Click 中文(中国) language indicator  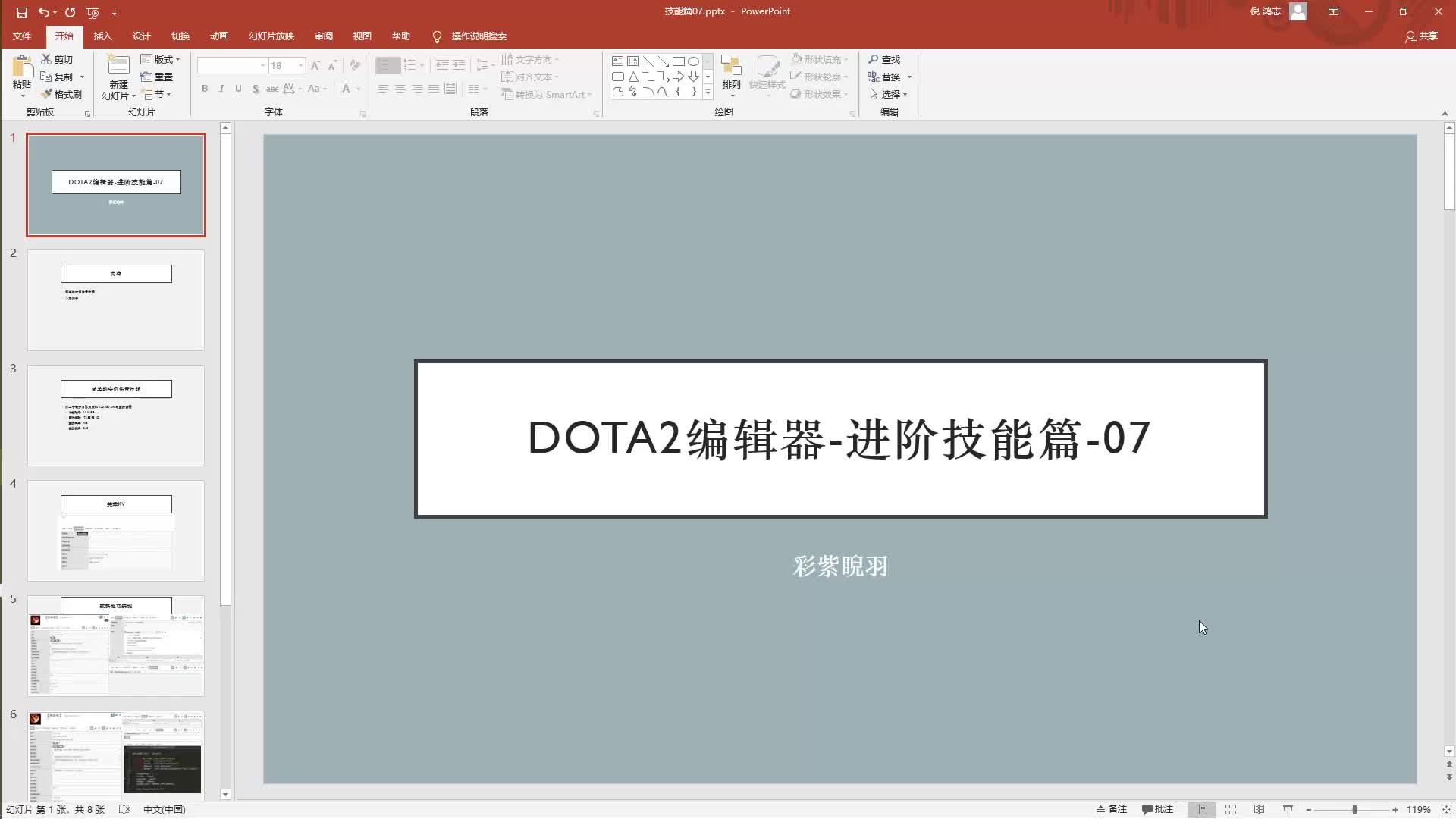click(x=165, y=809)
